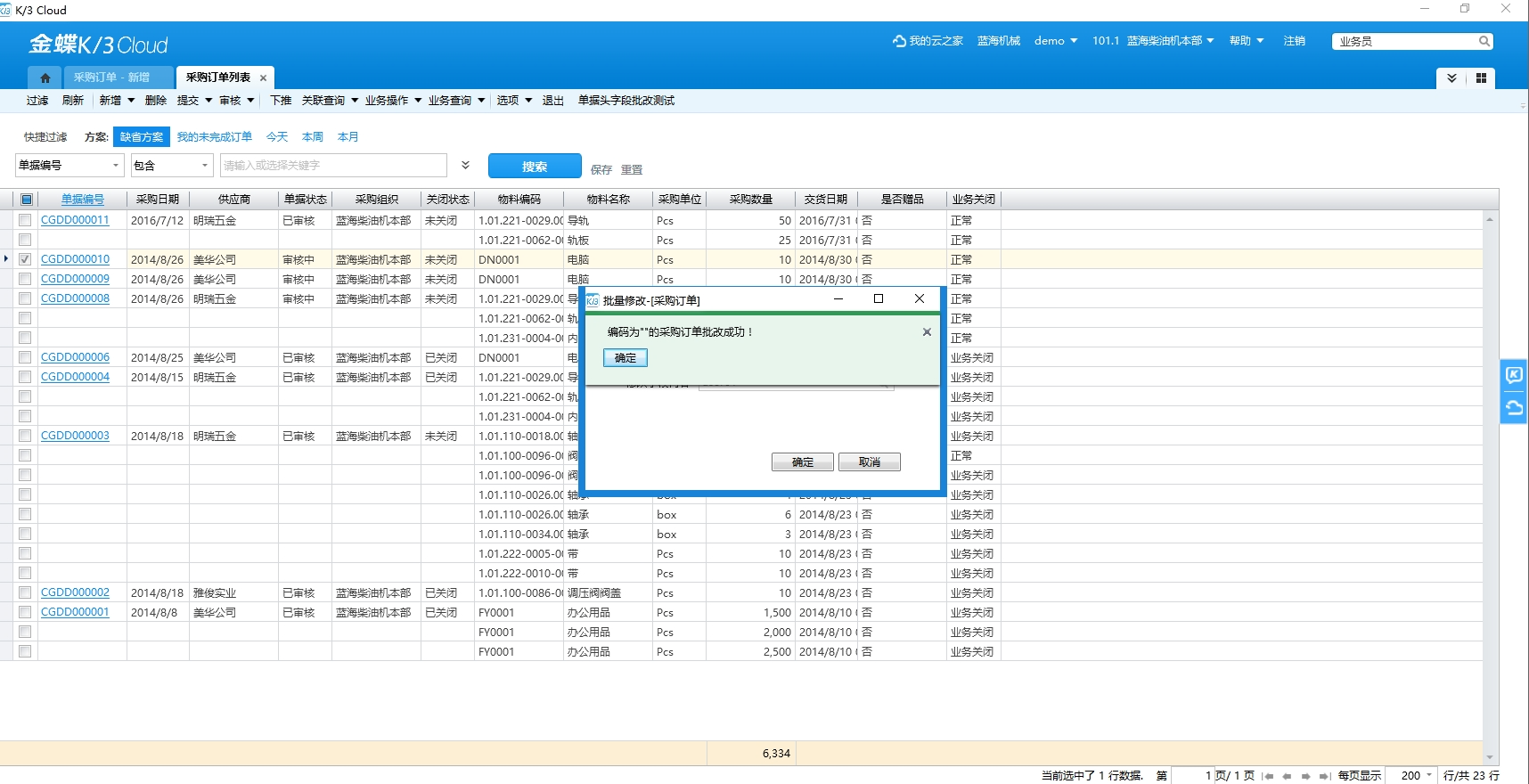
Task: Expand the 提交 dropdown arrow
Action: click(x=208, y=101)
